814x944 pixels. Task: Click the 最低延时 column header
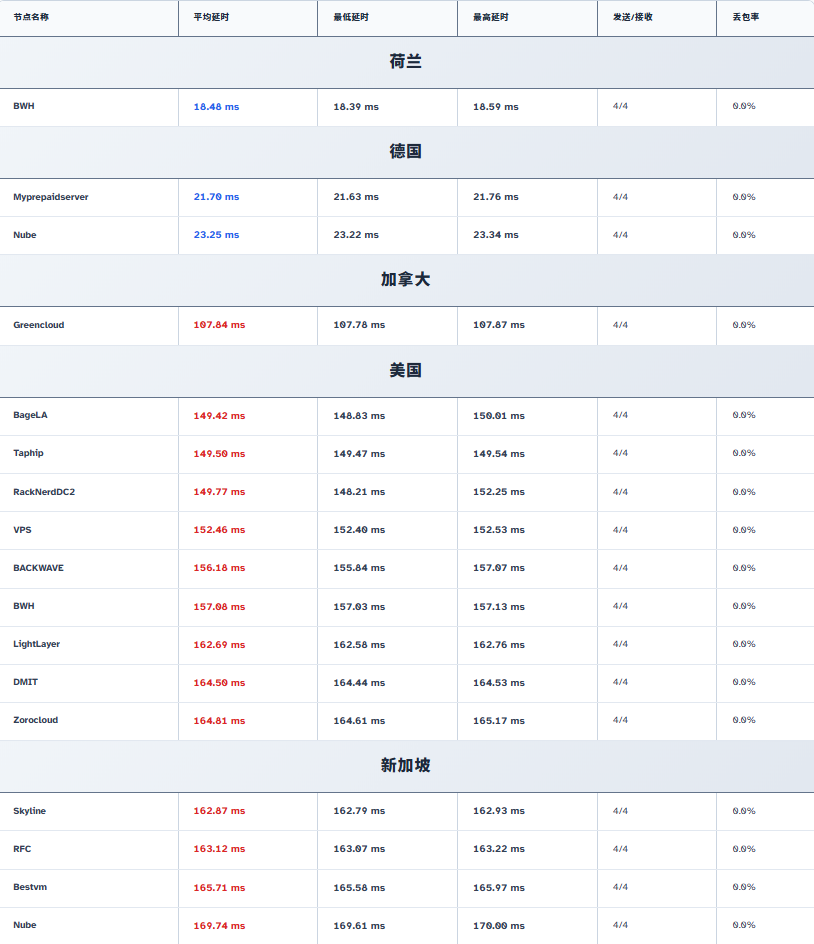351,17
